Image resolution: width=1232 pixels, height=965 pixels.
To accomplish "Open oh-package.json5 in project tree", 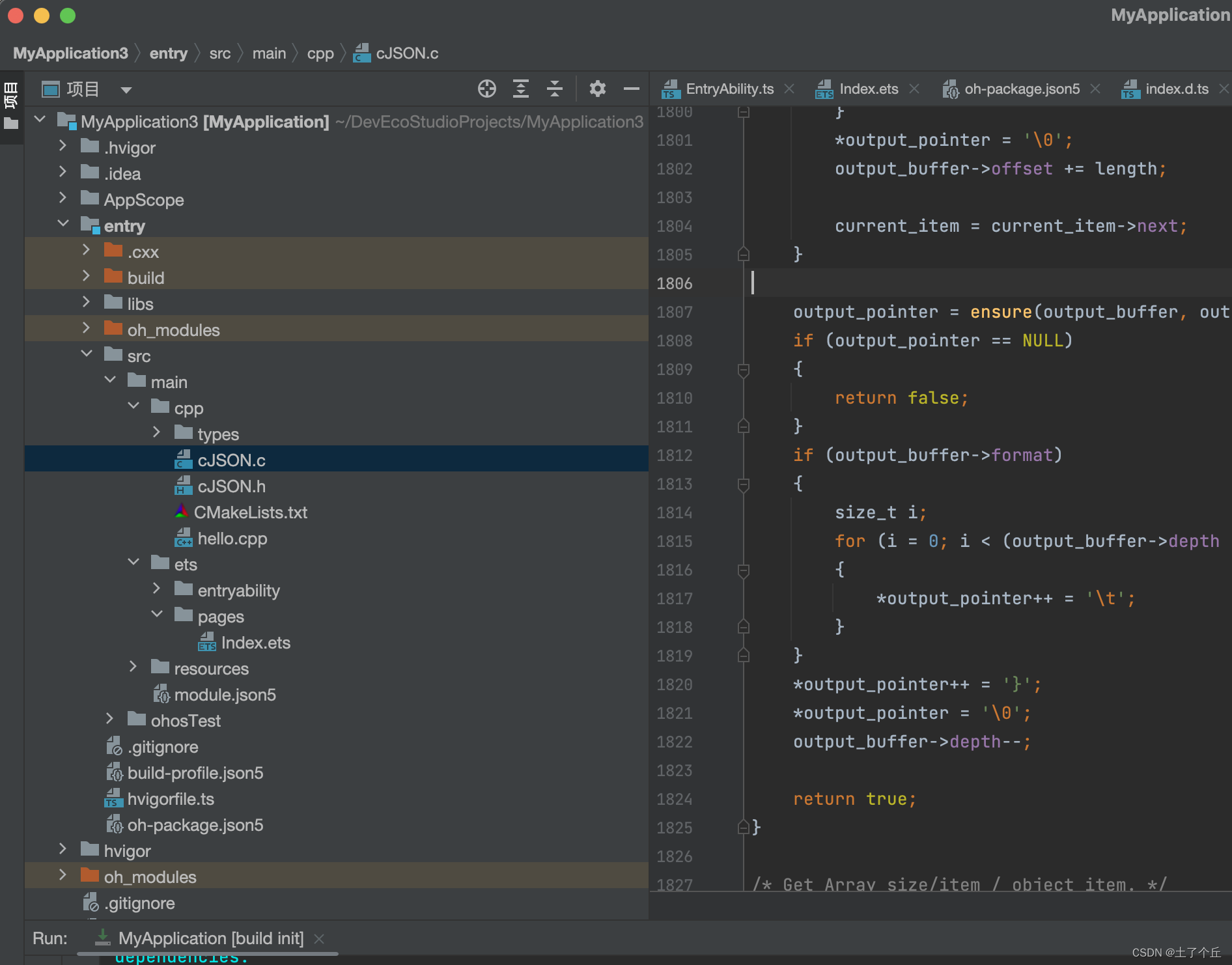I will 195,825.
